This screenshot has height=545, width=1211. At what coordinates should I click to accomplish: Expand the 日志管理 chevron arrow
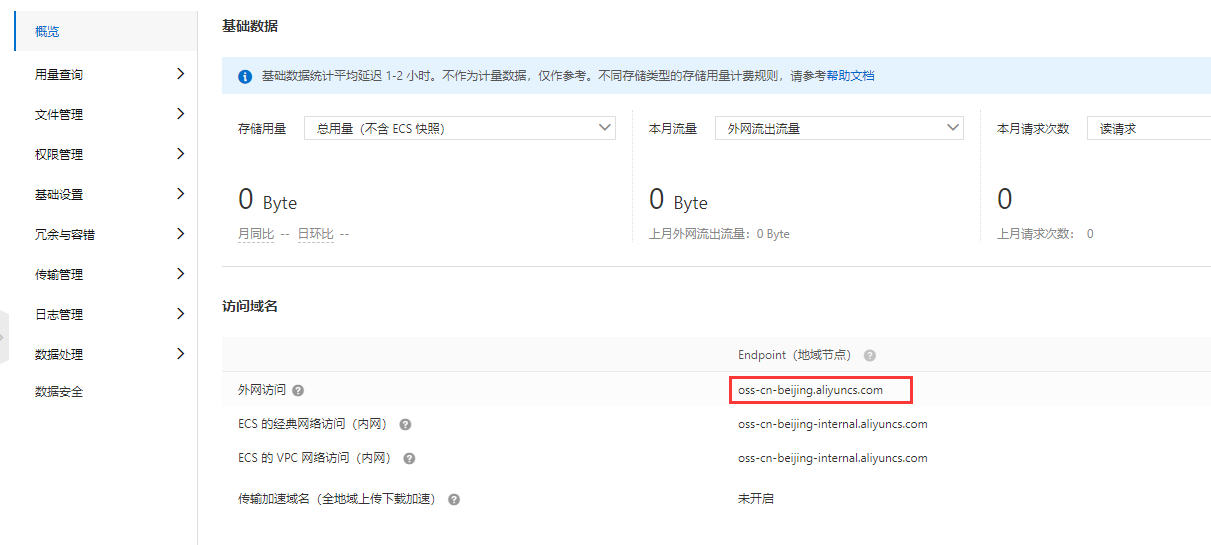point(180,313)
